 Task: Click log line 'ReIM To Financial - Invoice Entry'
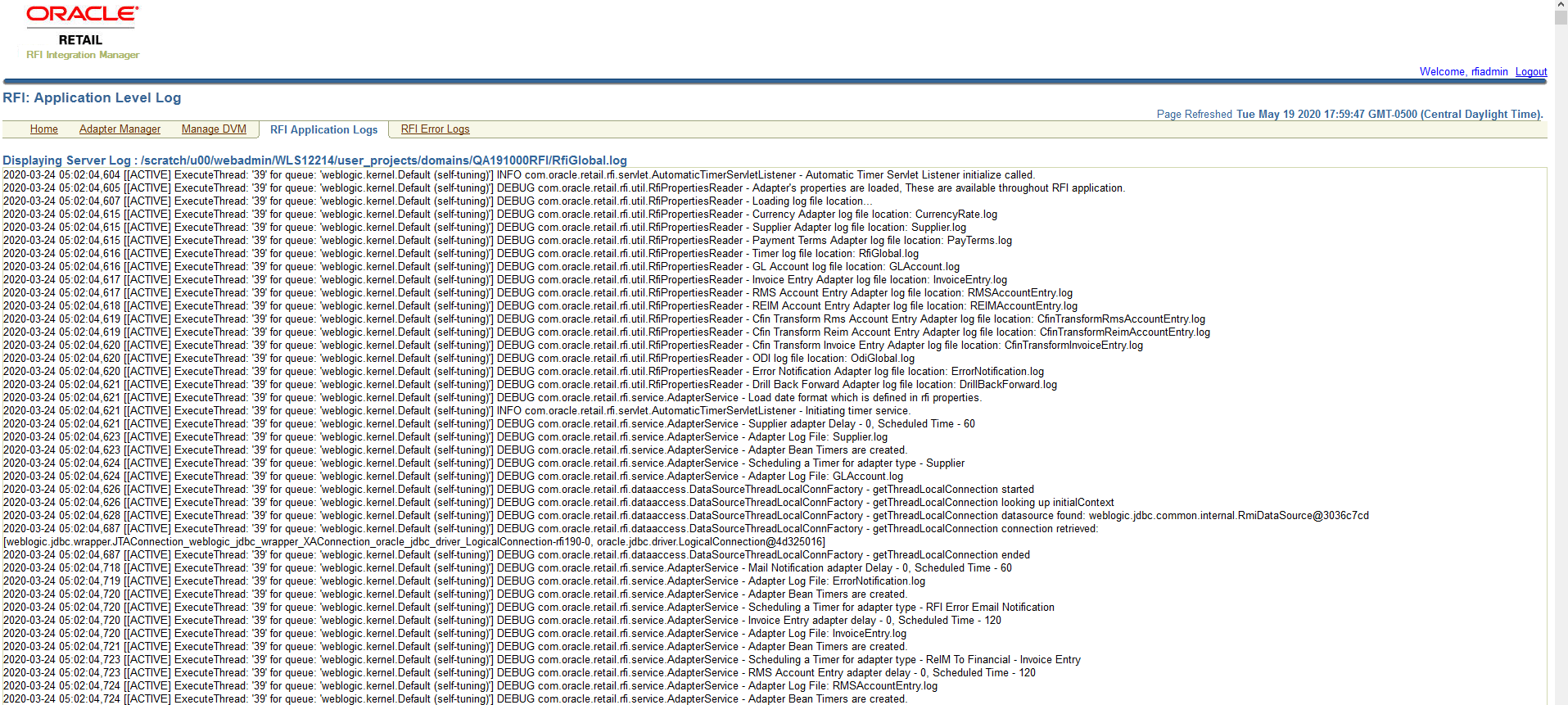click(542, 660)
